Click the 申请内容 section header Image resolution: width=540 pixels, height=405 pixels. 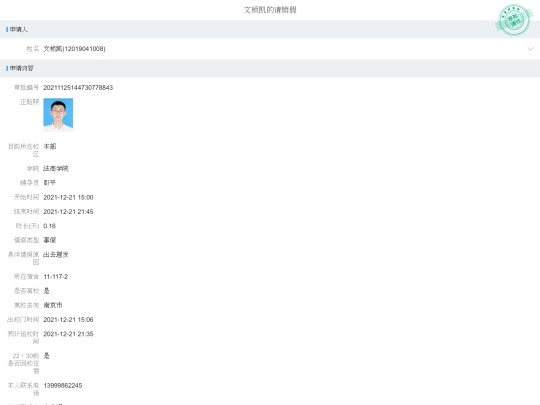pos(270,68)
